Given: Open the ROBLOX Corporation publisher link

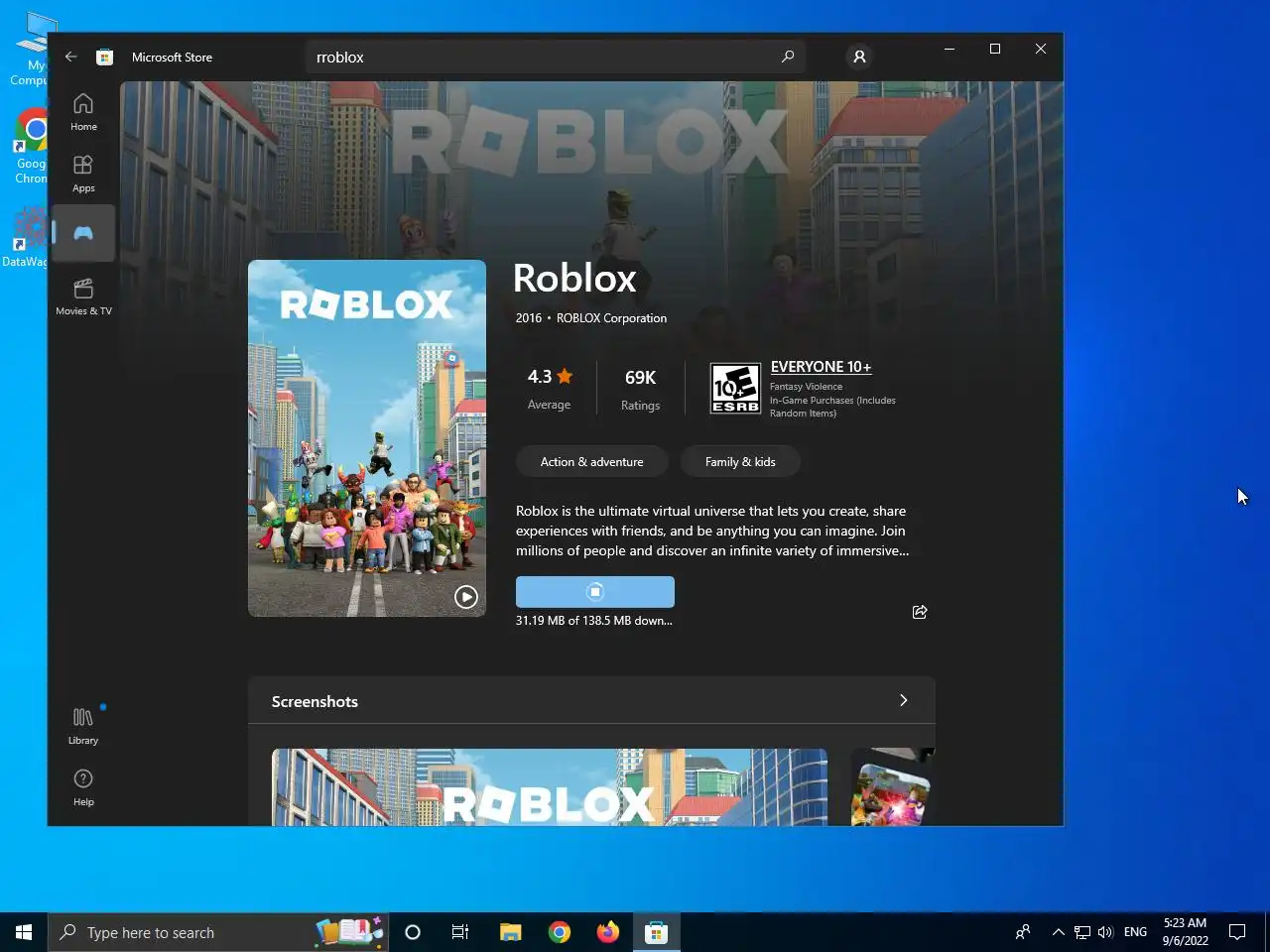Looking at the screenshot, I should [611, 318].
